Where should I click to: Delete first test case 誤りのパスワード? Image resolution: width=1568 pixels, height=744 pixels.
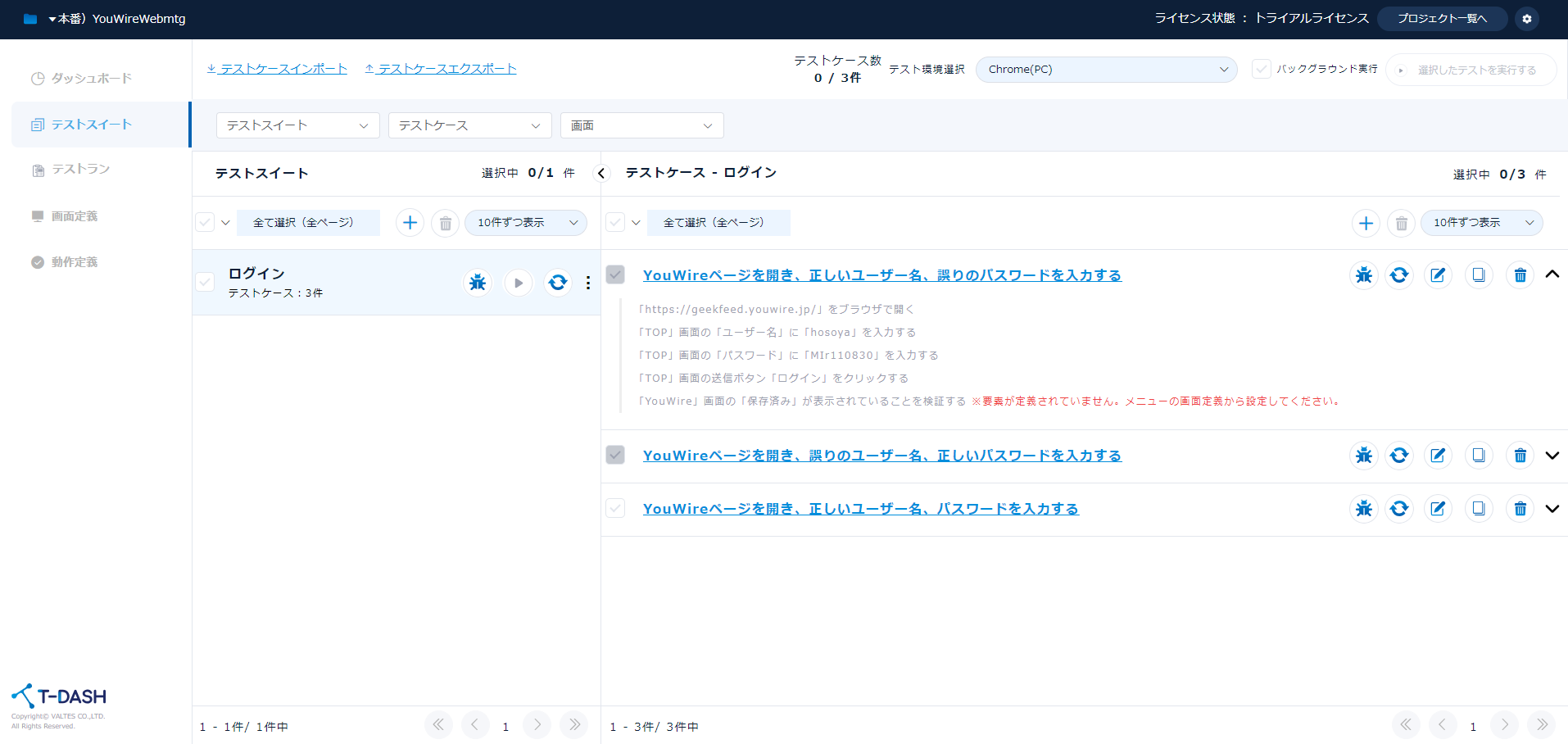coord(1520,275)
